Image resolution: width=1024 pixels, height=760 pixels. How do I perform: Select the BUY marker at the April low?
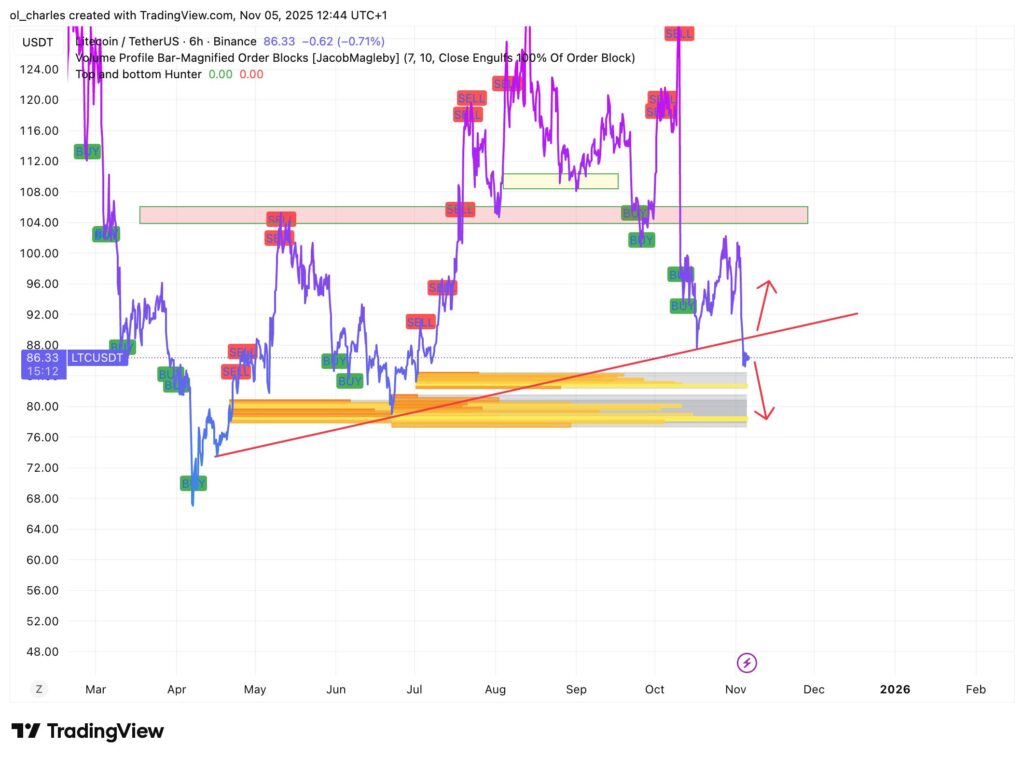tap(193, 483)
